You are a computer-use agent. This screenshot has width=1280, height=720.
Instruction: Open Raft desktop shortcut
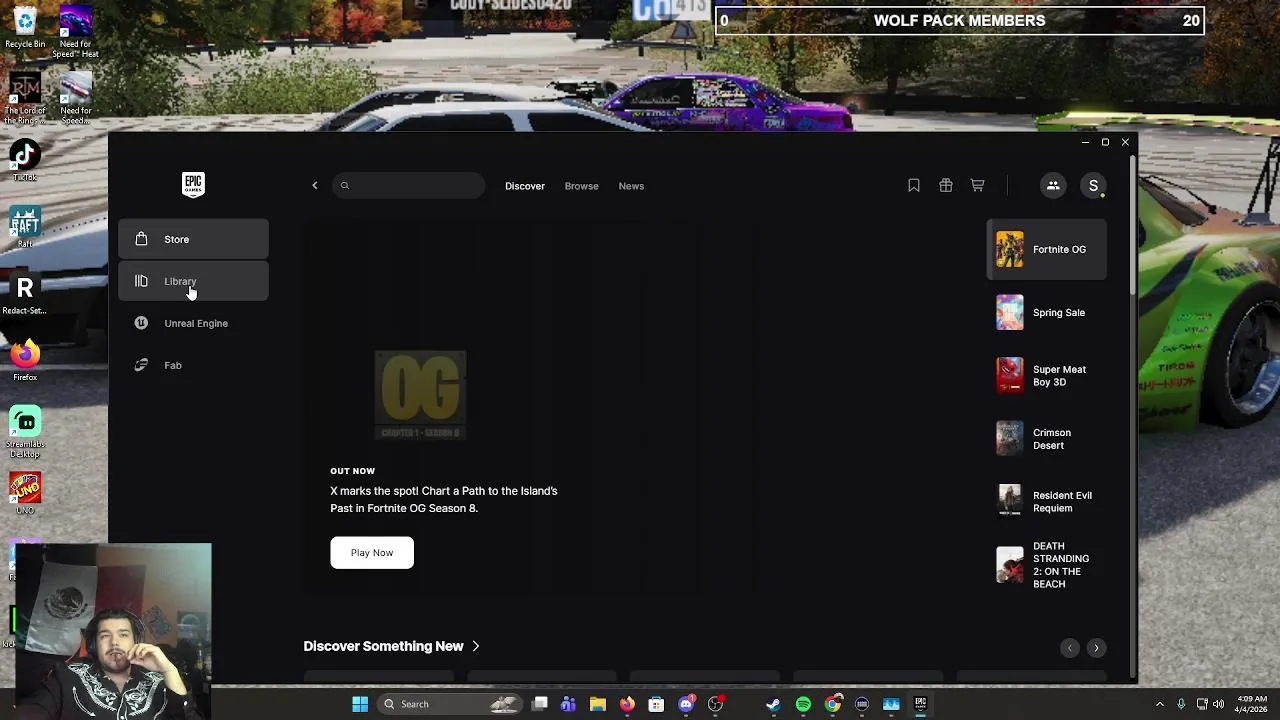[x=25, y=227]
